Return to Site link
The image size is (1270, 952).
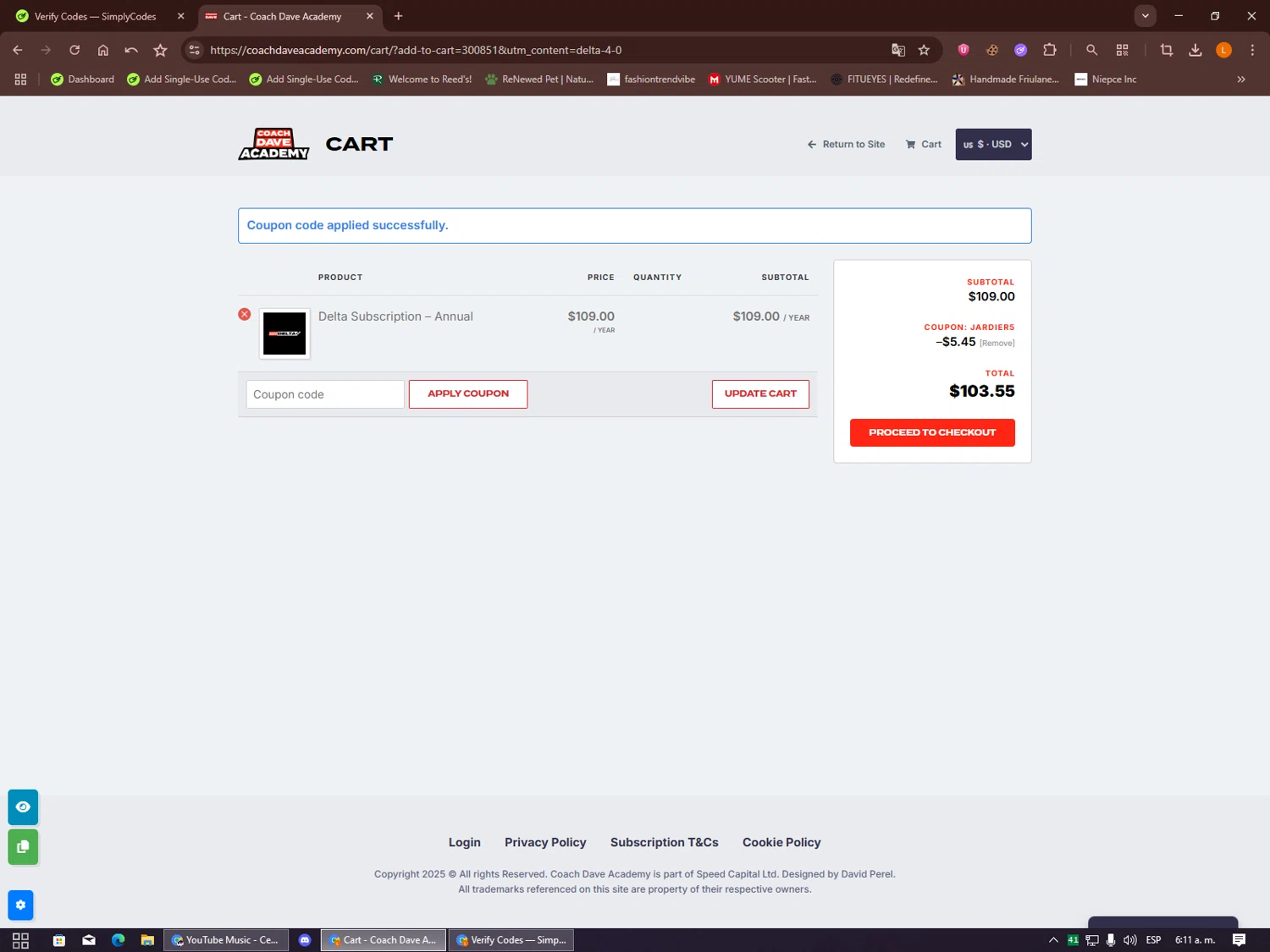point(846,144)
